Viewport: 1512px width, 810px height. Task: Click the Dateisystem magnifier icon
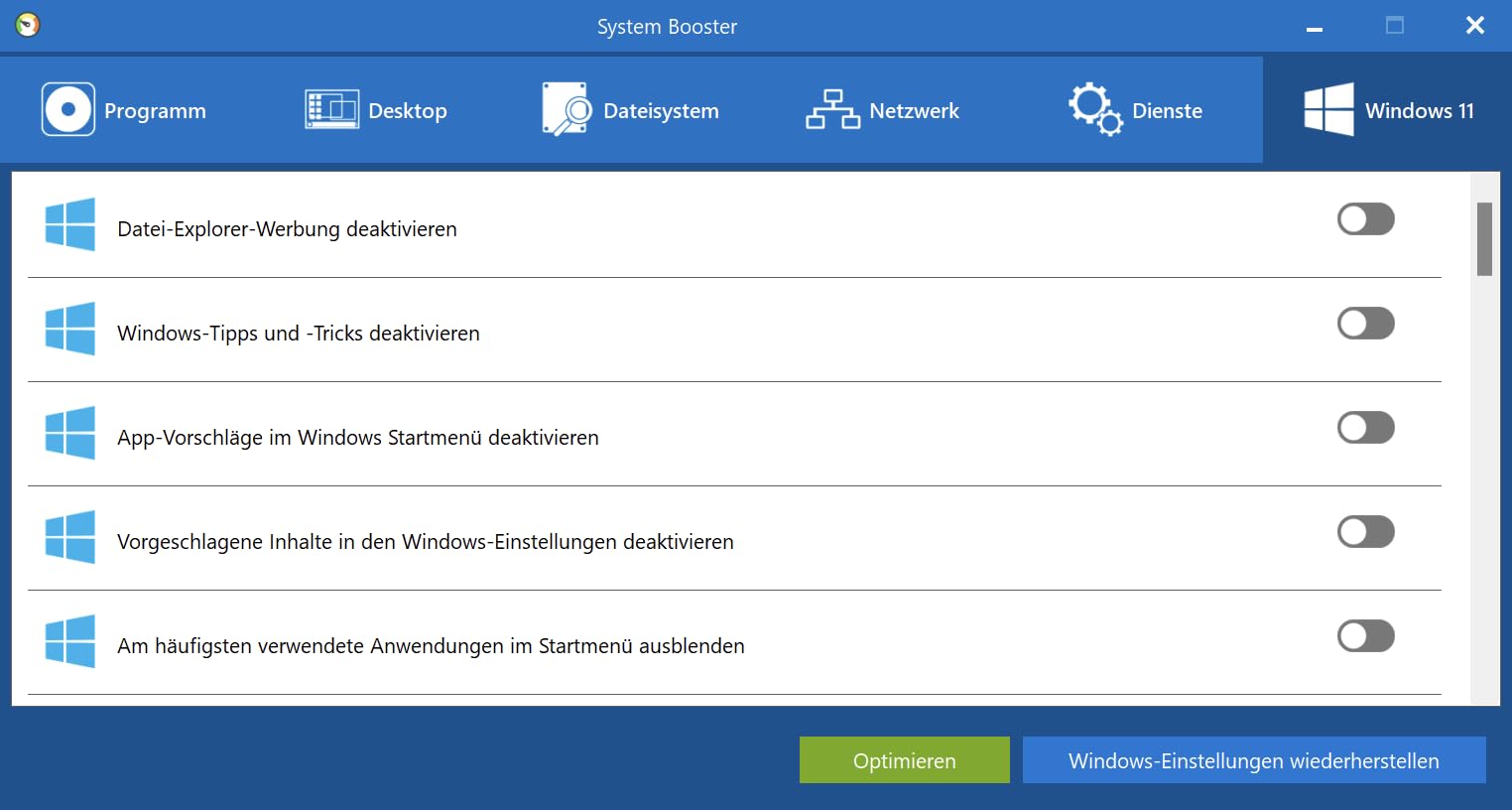(x=567, y=109)
